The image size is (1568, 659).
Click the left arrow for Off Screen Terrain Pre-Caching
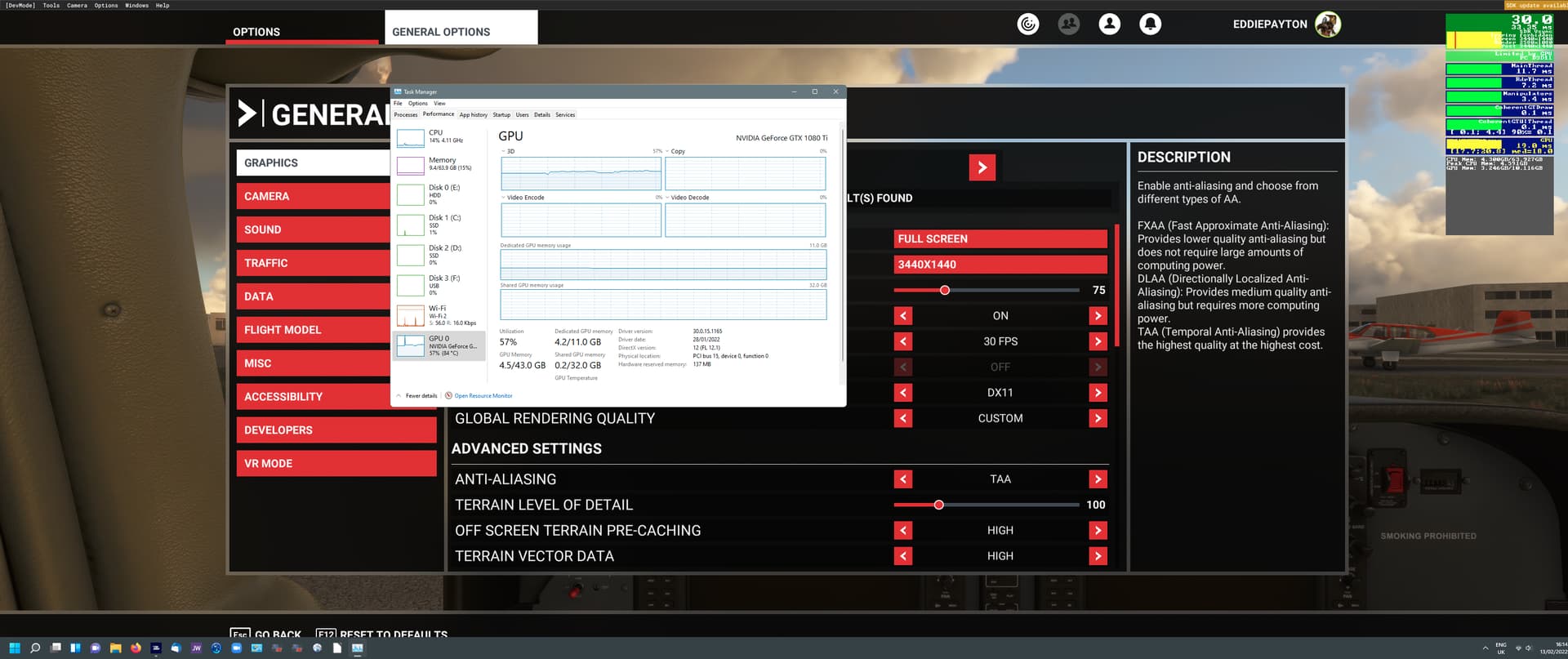point(903,531)
